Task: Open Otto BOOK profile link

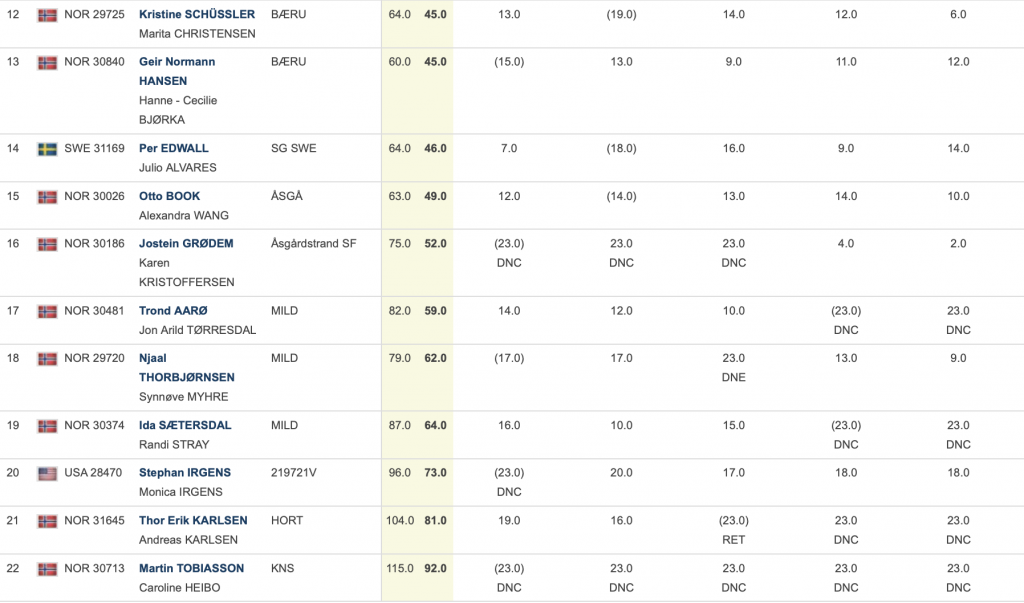Action: [x=169, y=196]
